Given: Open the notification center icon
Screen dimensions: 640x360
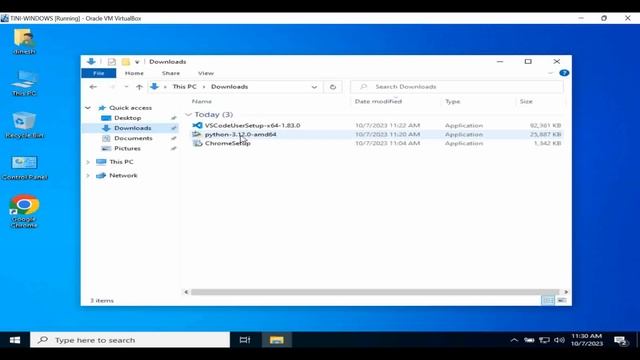Looking at the screenshot, I should tap(620, 340).
